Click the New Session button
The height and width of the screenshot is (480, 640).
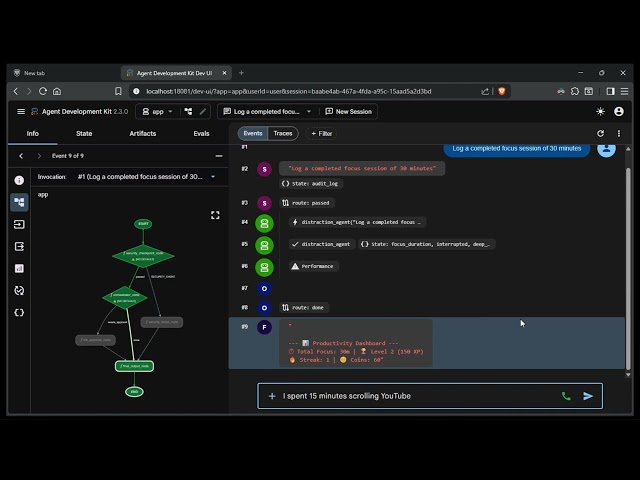click(349, 111)
